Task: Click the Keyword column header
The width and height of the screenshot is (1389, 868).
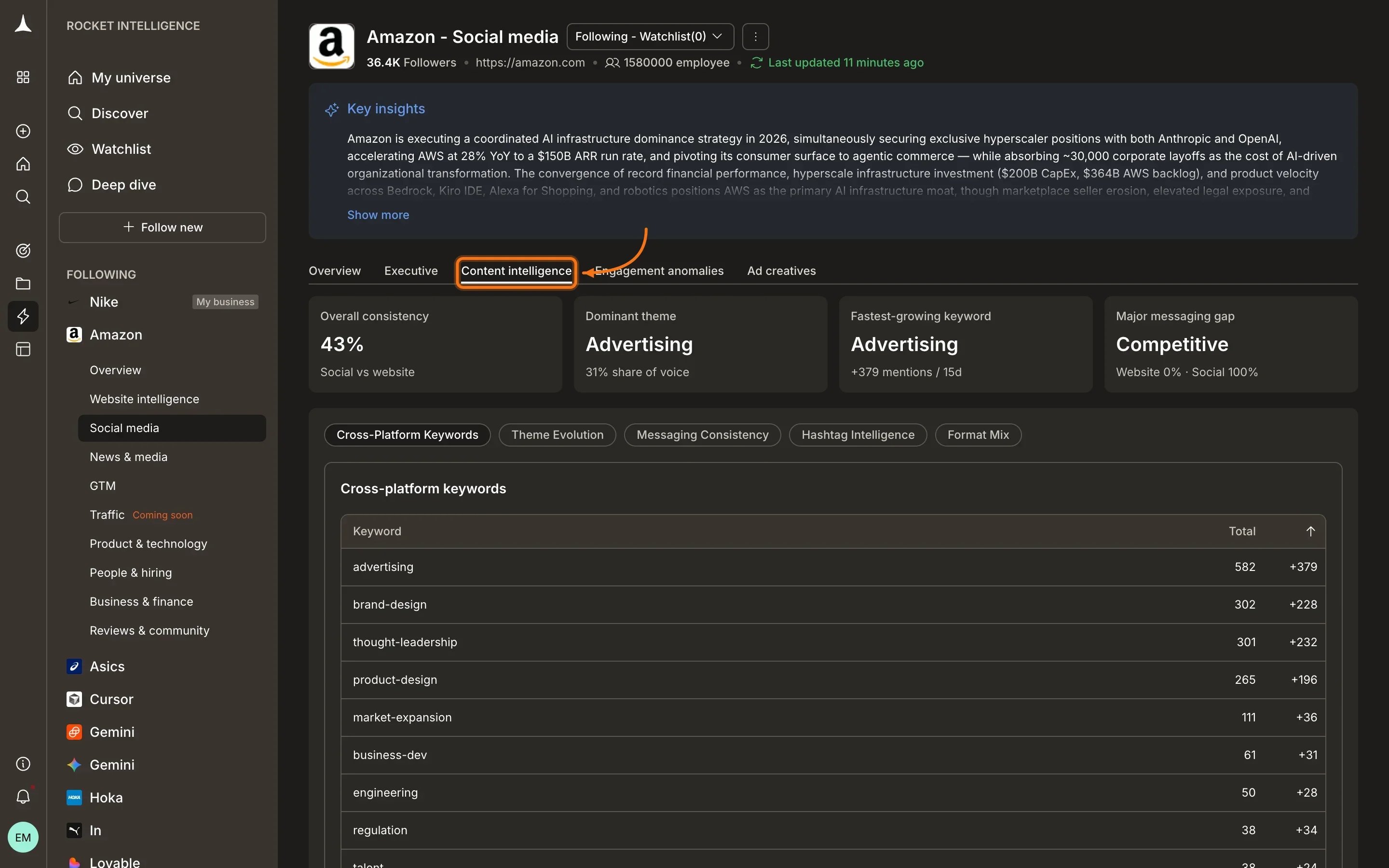Action: (377, 531)
